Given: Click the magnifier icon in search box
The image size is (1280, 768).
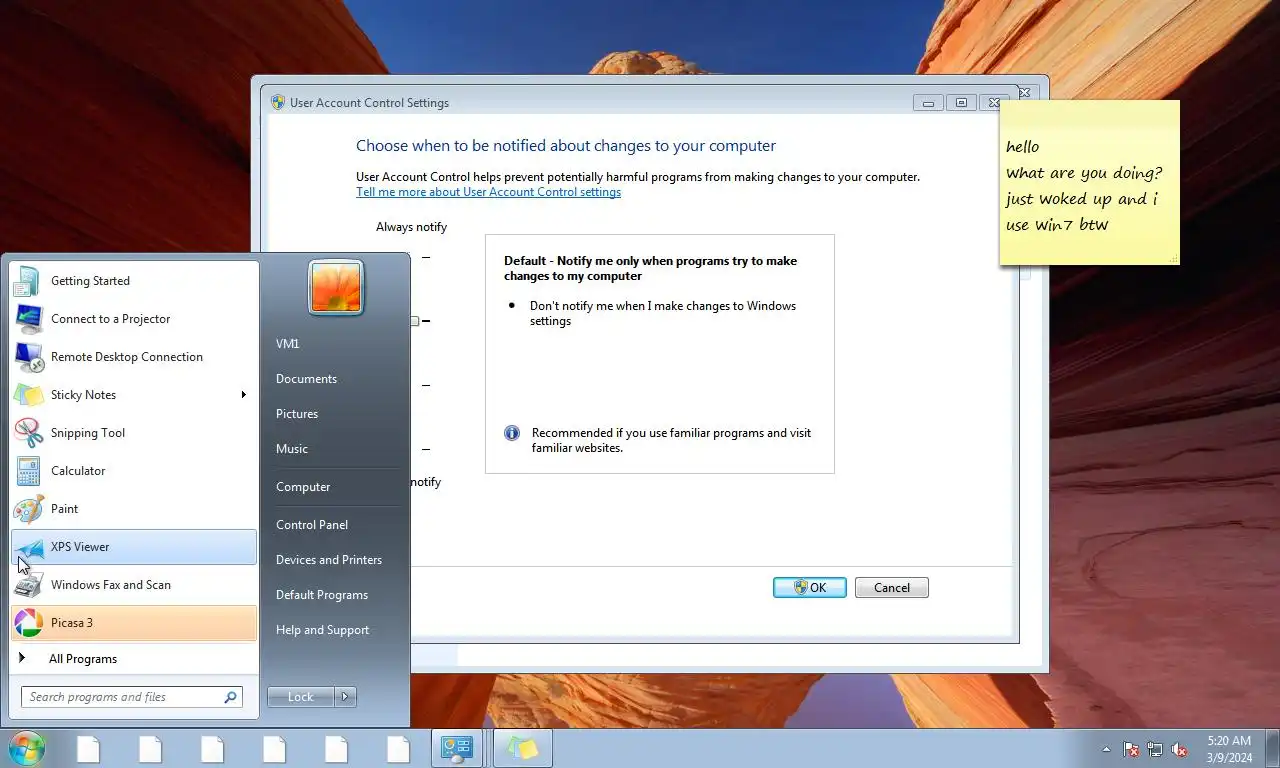Looking at the screenshot, I should [231, 698].
